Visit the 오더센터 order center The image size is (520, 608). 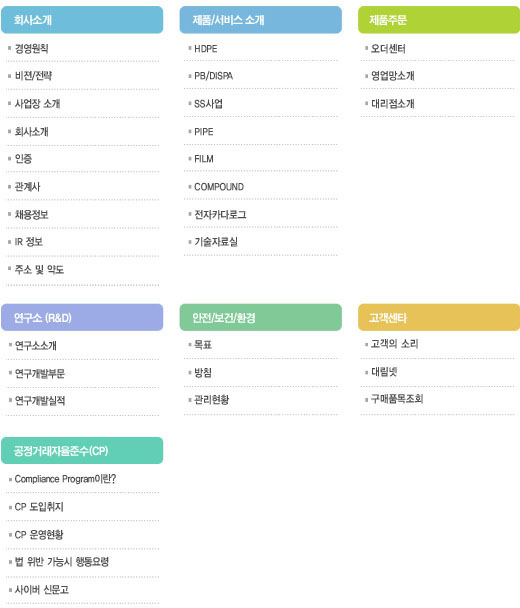pos(388,48)
